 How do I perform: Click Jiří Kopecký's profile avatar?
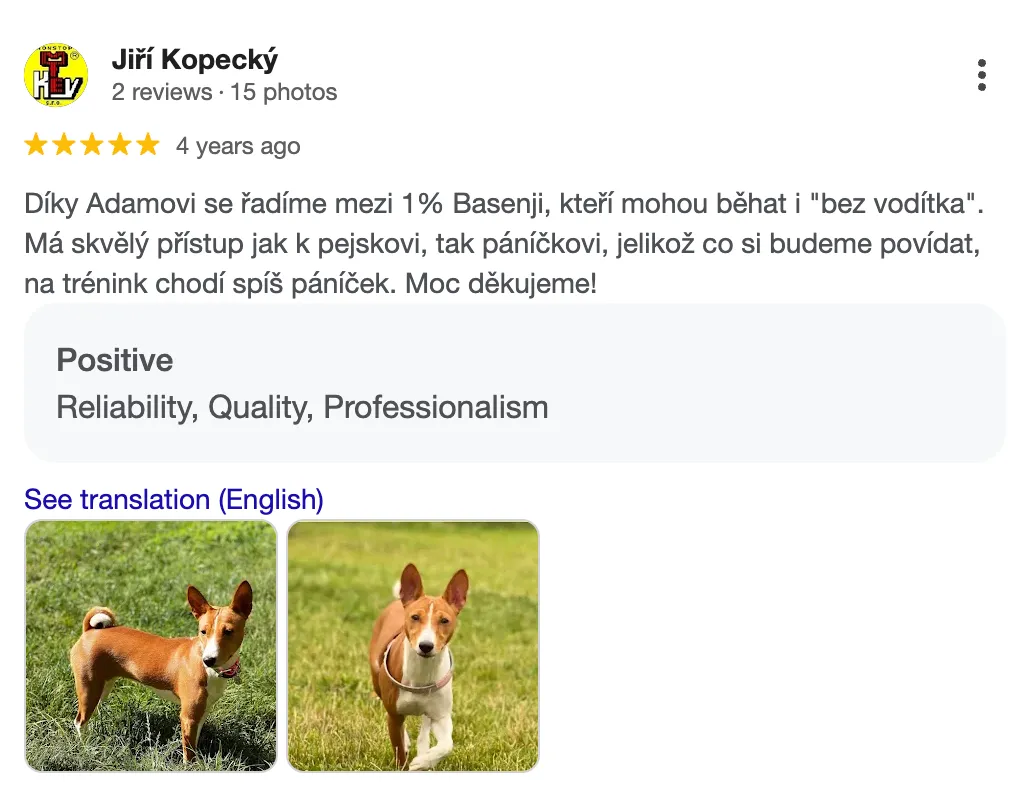(x=56, y=75)
